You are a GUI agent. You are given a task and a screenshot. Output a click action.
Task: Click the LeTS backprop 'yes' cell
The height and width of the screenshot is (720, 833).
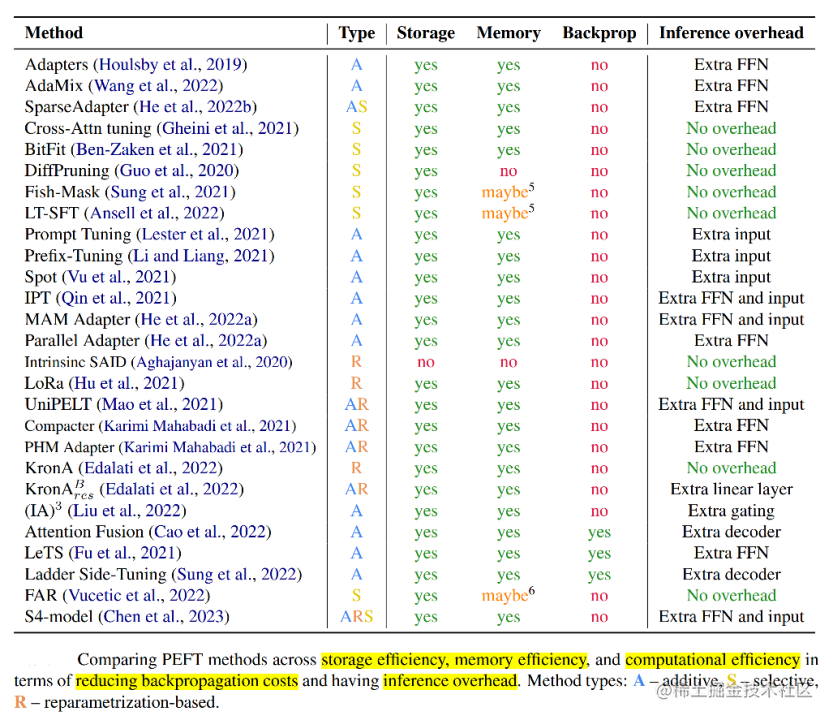pos(599,554)
